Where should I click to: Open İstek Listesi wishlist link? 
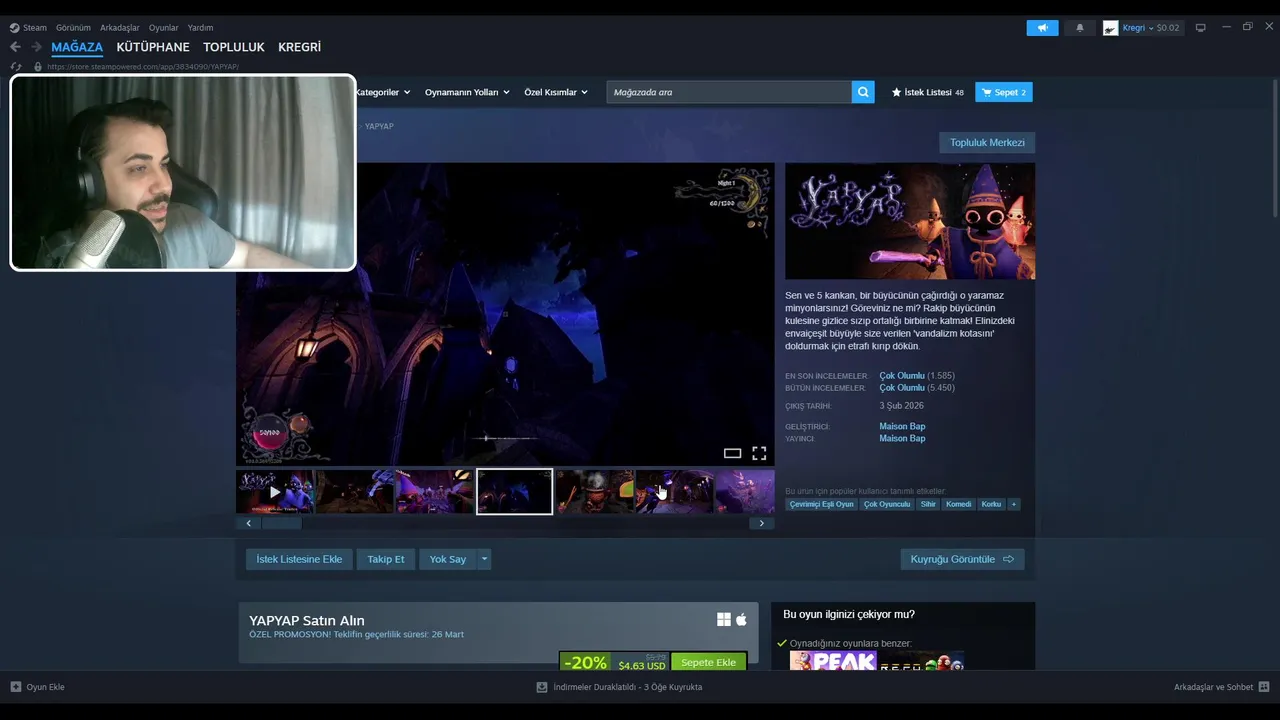928,92
